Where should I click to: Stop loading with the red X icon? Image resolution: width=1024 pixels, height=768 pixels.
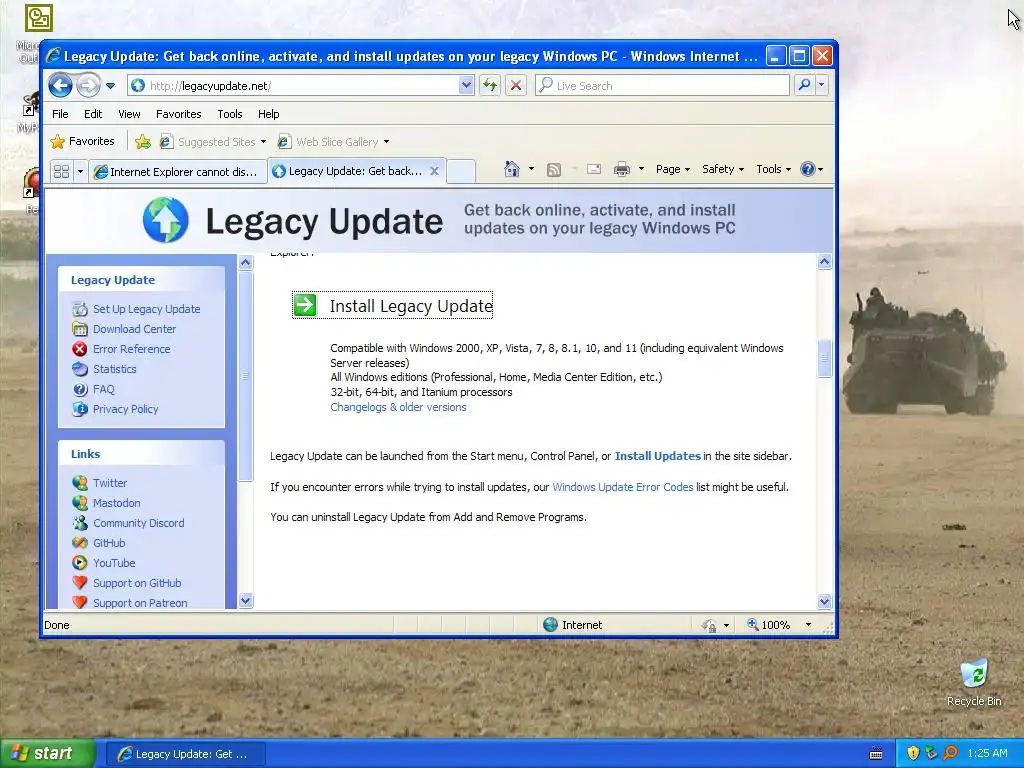(x=516, y=86)
